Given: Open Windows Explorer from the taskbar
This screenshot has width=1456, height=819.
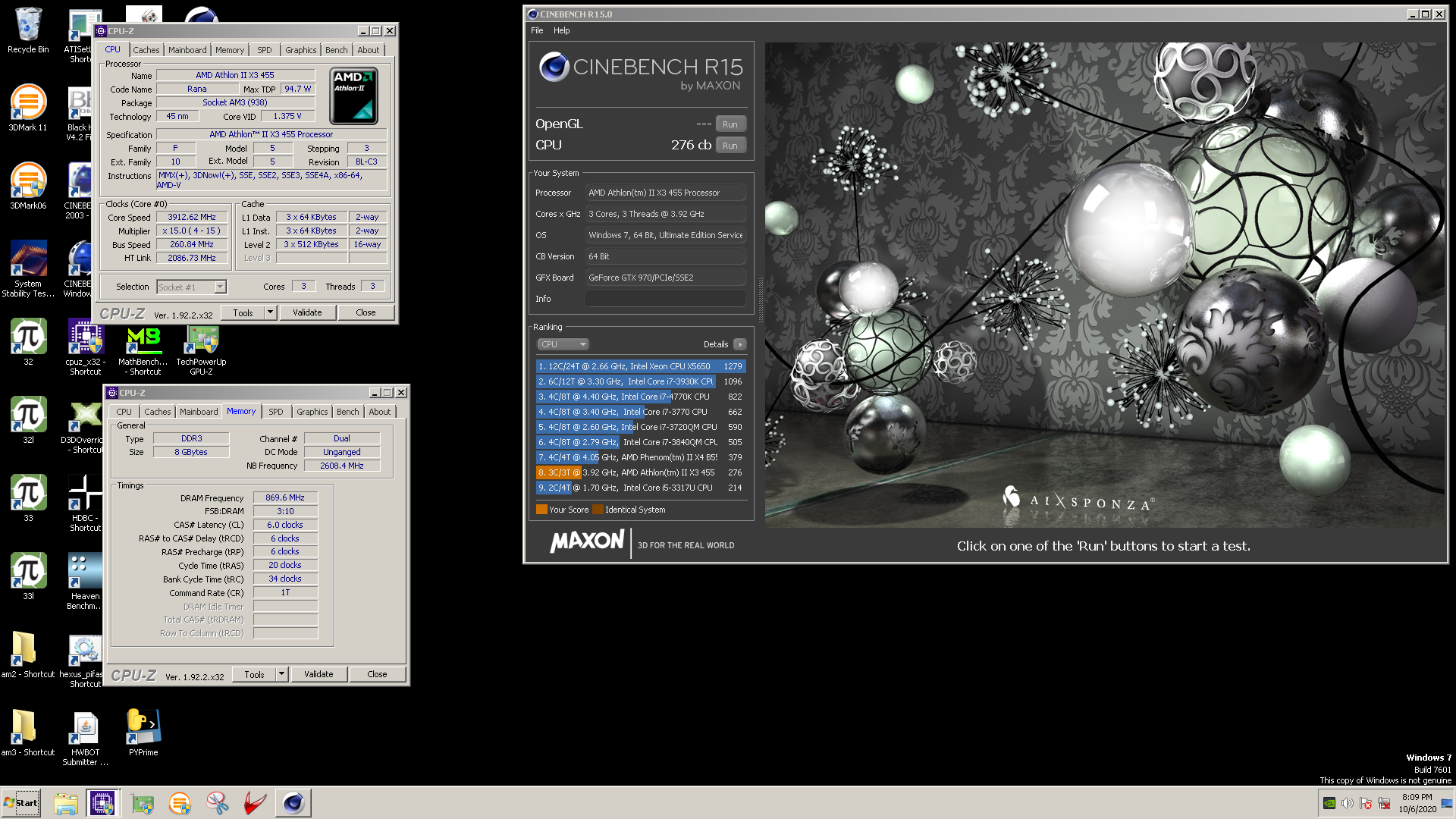Looking at the screenshot, I should 66,803.
